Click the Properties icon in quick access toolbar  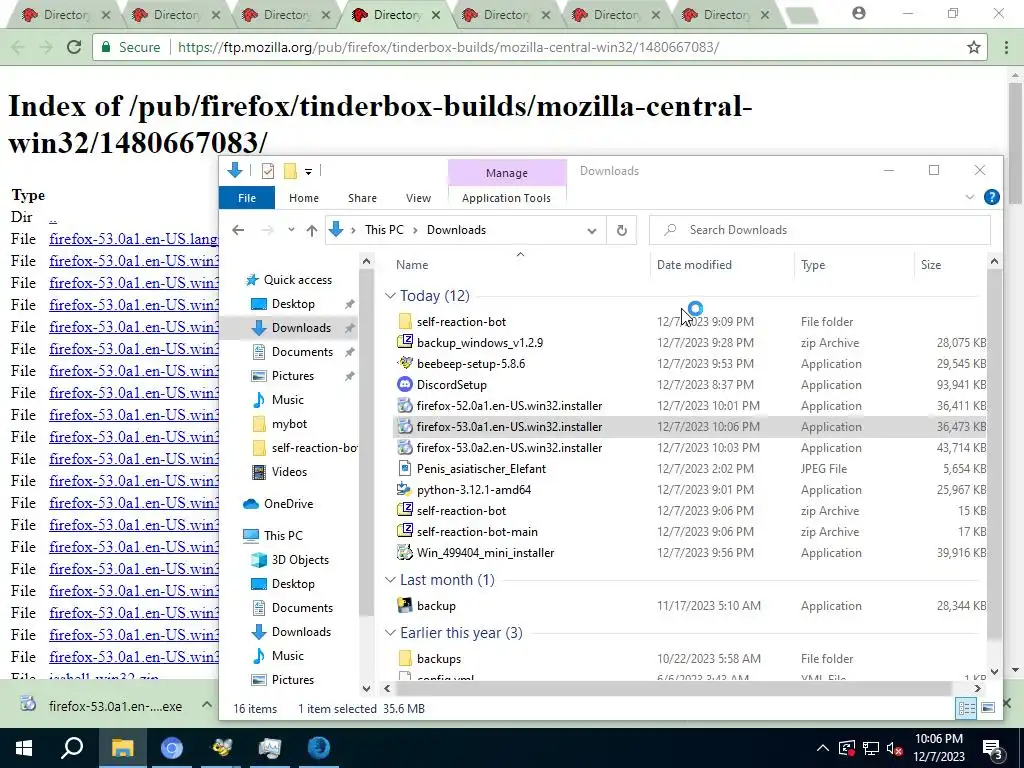coord(268,171)
